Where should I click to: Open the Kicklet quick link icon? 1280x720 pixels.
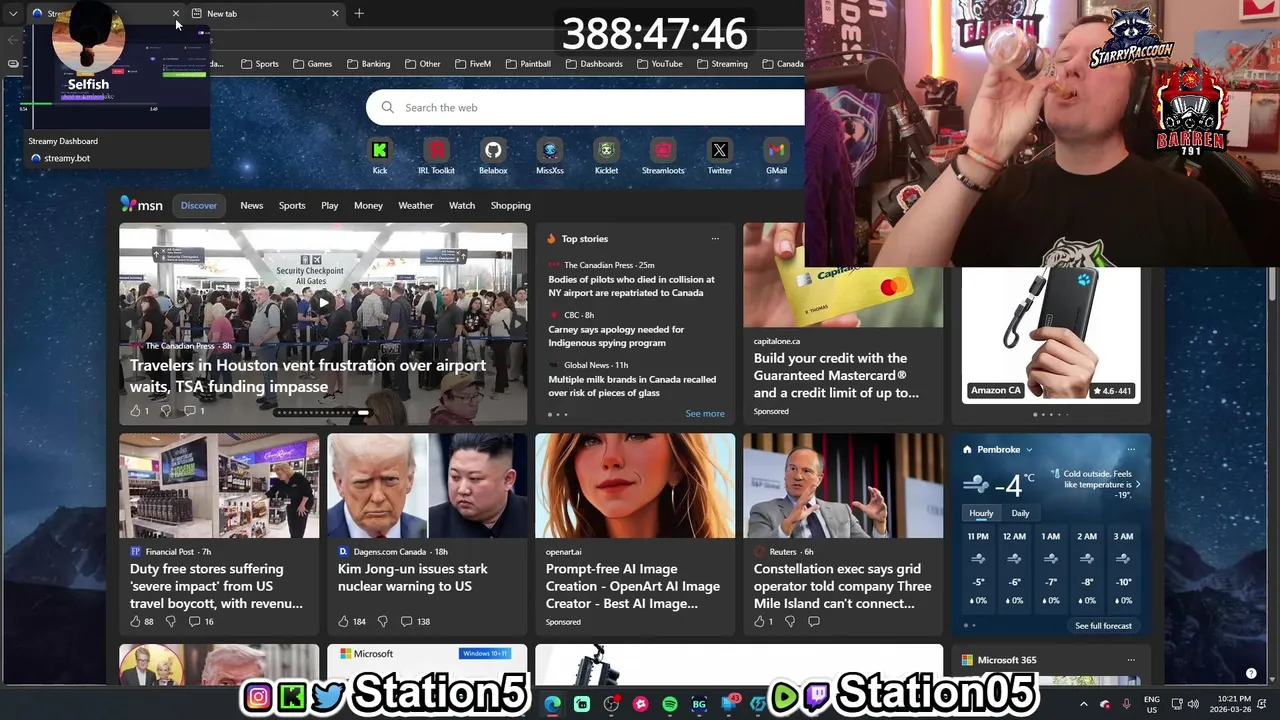pos(606,150)
